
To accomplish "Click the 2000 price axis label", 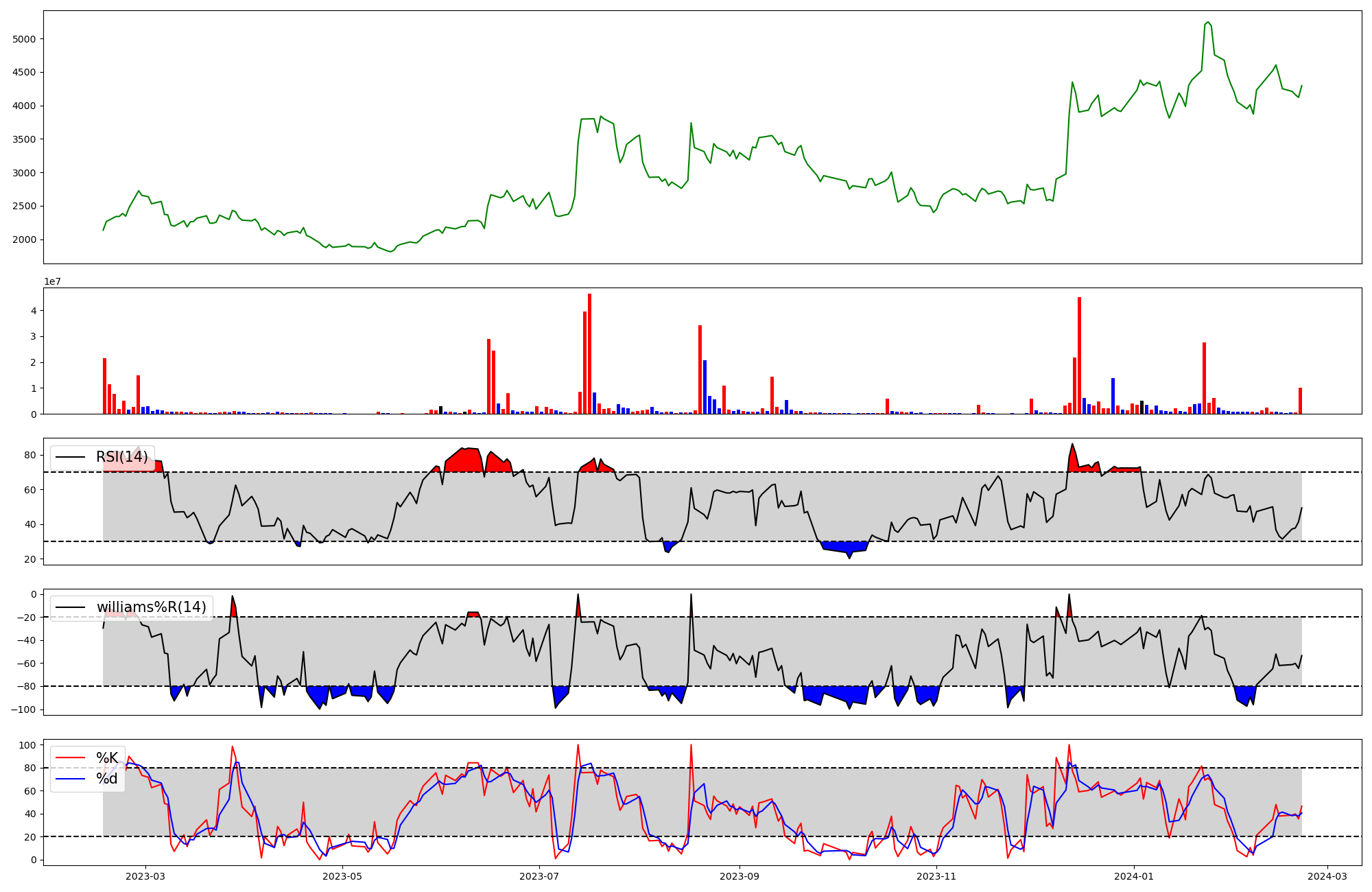I will (x=24, y=239).
